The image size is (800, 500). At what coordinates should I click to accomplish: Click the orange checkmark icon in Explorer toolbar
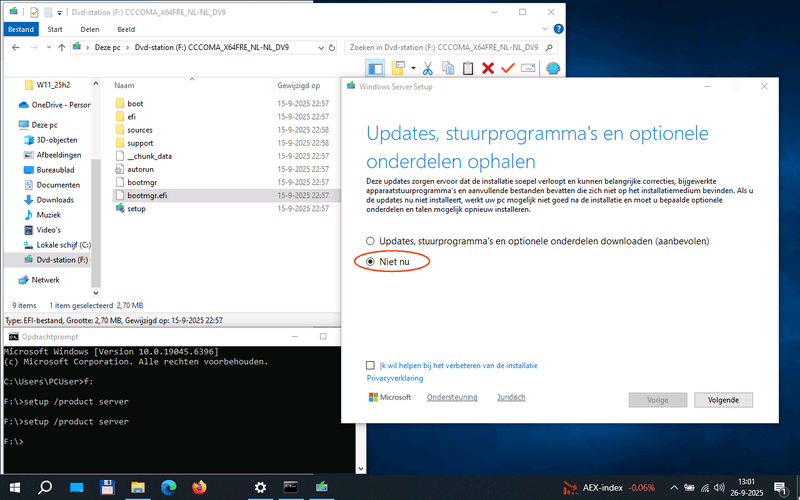(508, 68)
